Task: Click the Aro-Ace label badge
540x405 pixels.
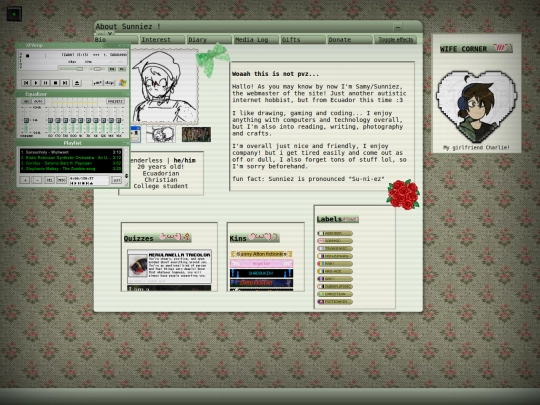Action: (x=335, y=271)
